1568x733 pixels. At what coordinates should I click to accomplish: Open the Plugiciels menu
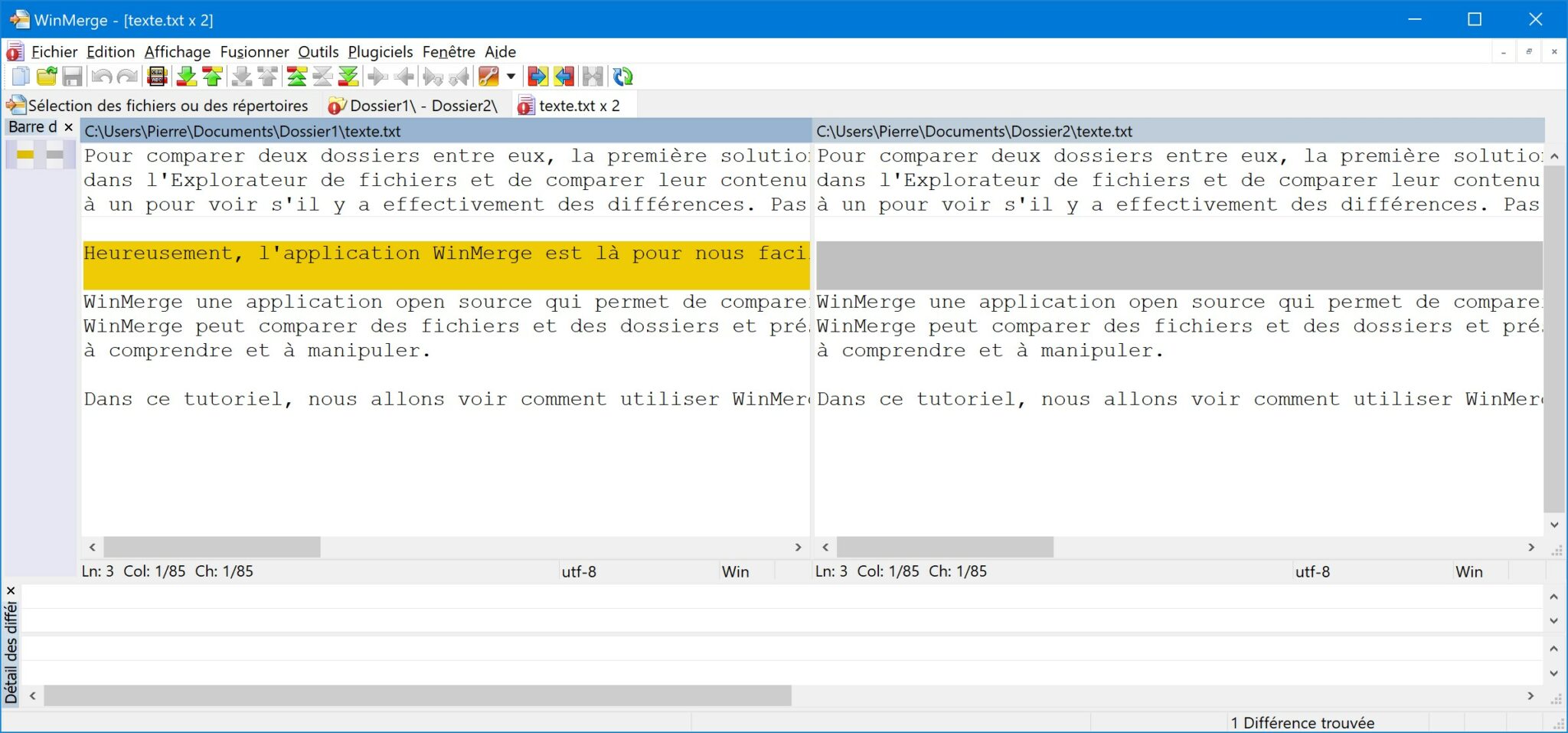click(380, 52)
